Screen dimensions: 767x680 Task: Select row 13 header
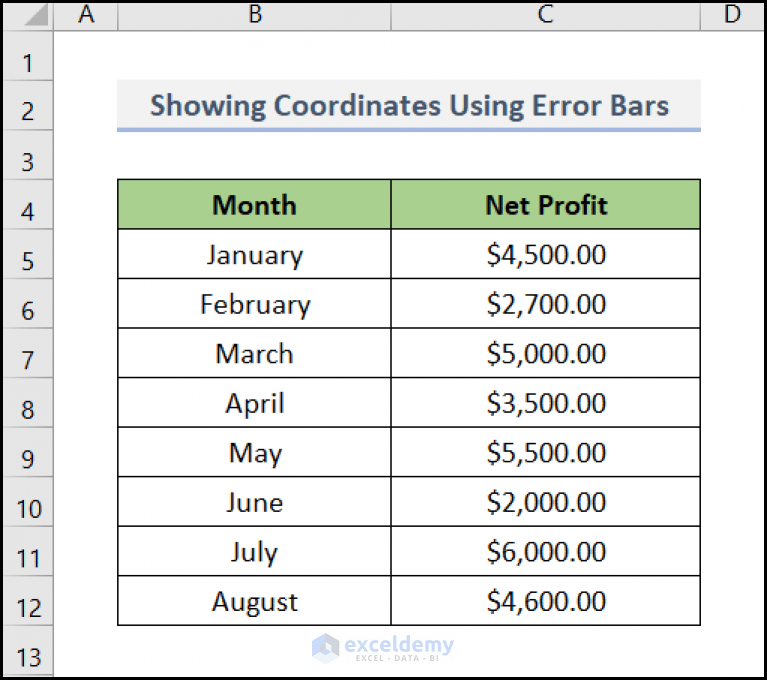pyautogui.click(x=28, y=652)
